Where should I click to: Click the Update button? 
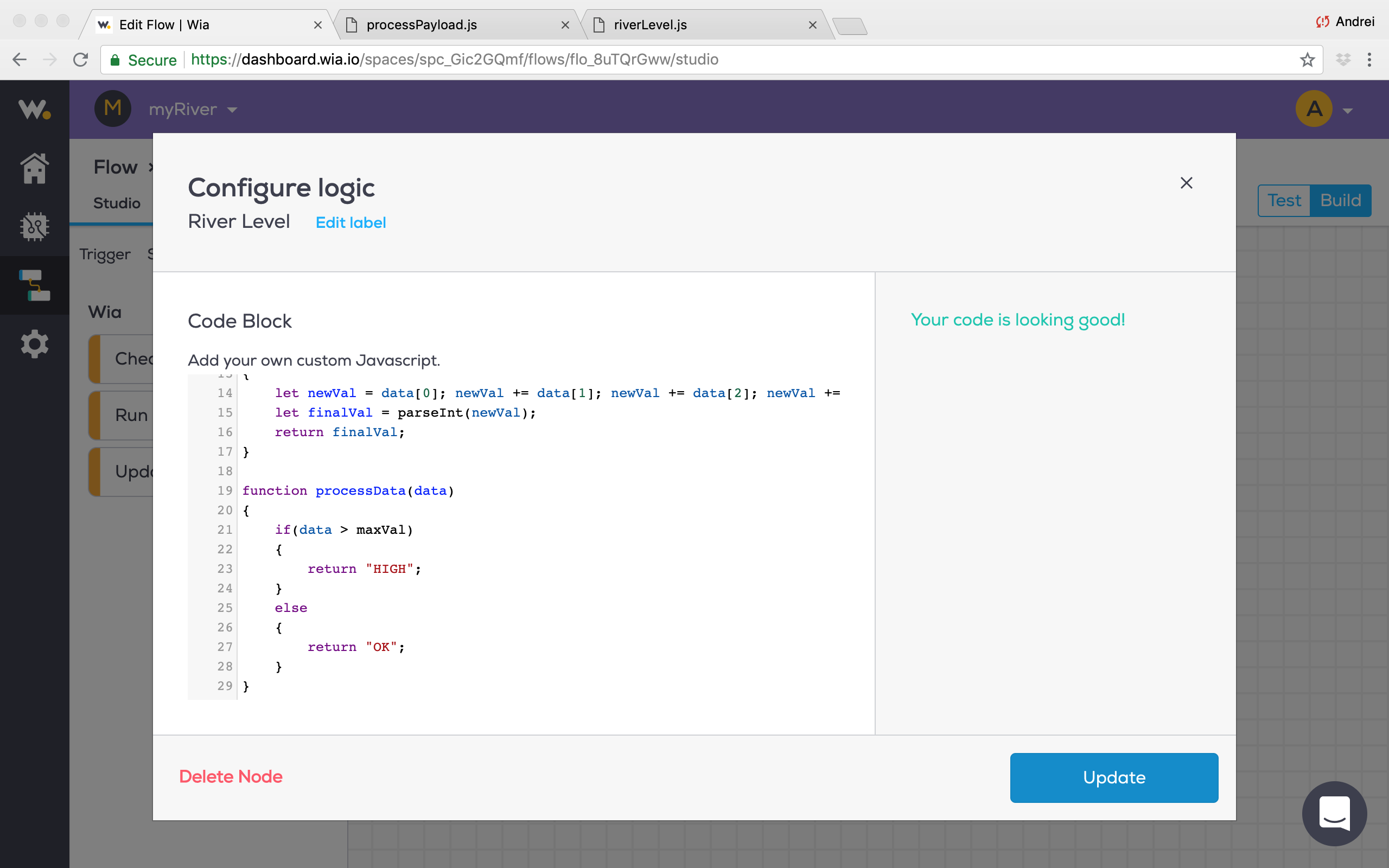pos(1113,777)
